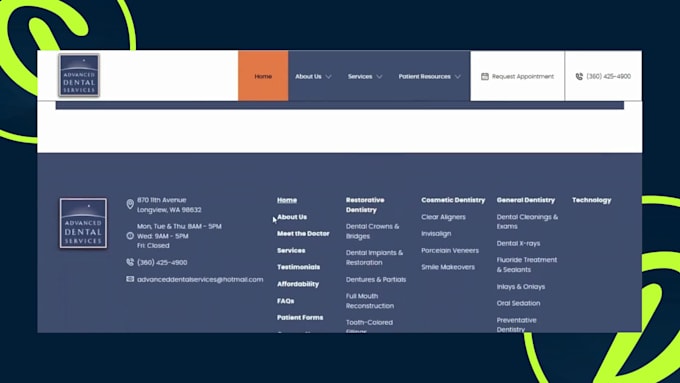Click the location pin icon in footer
This screenshot has width=680, height=383.
[x=130, y=204]
